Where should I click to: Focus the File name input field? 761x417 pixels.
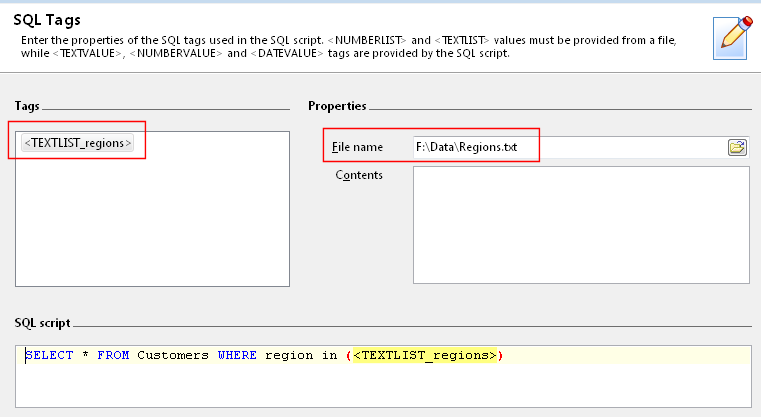pyautogui.click(x=566, y=147)
